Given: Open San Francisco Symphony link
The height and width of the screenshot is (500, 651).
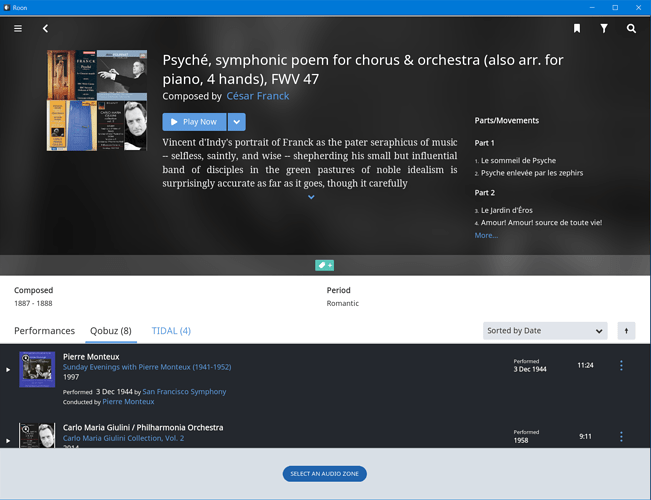Looking at the screenshot, I should point(184,392).
